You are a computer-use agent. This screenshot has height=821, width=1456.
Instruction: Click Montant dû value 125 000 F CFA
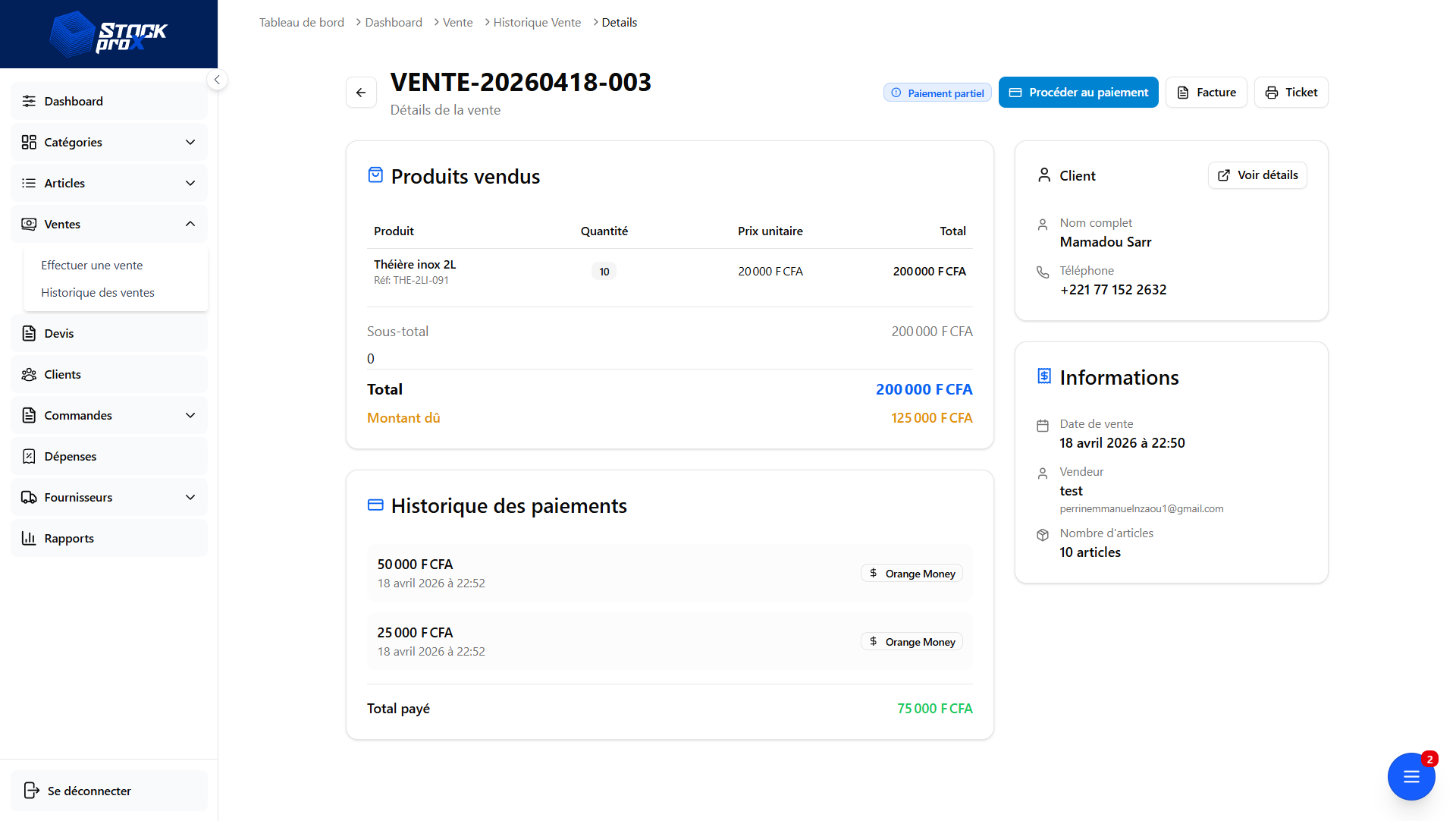pos(931,418)
